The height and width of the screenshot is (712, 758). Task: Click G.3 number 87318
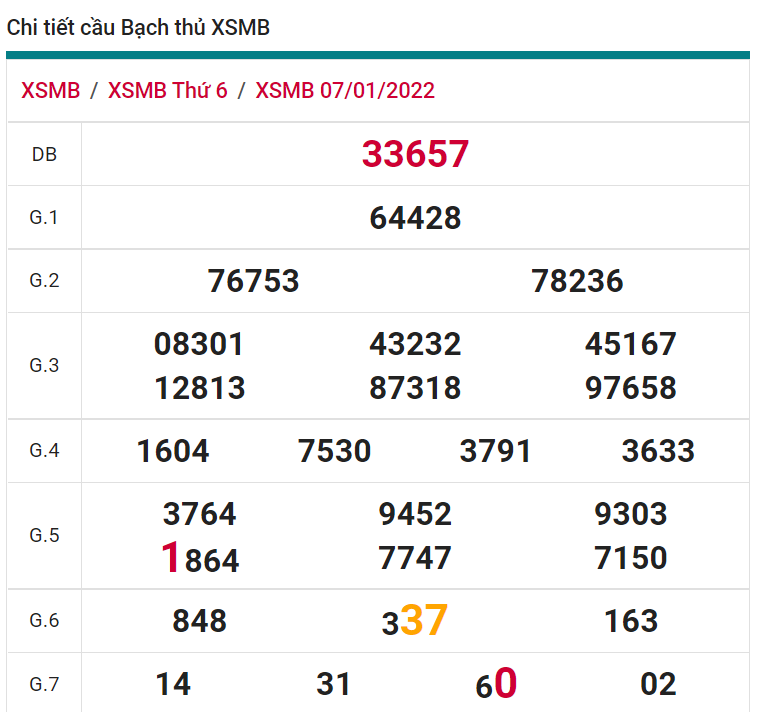(415, 388)
